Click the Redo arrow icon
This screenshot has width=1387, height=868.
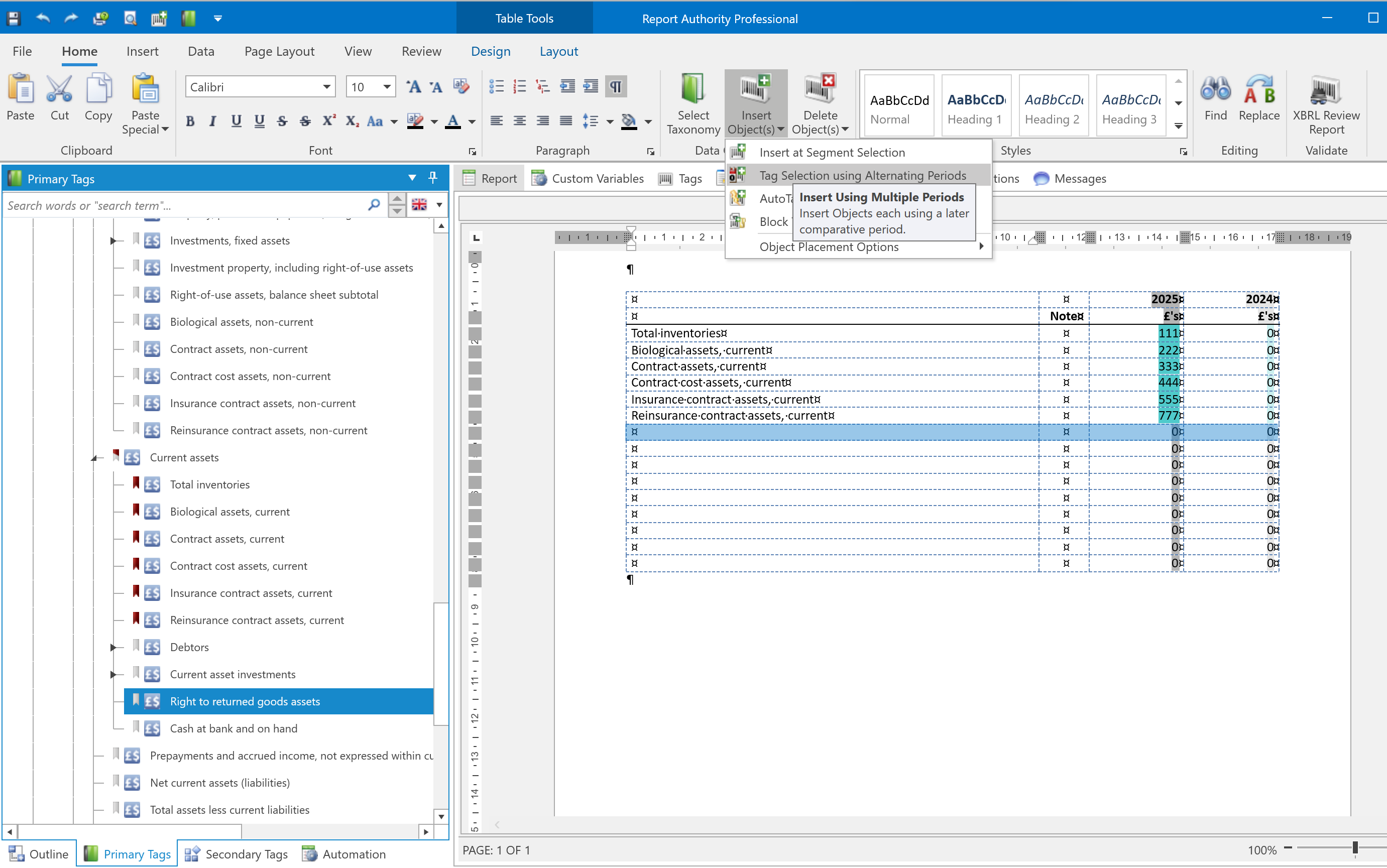71,19
